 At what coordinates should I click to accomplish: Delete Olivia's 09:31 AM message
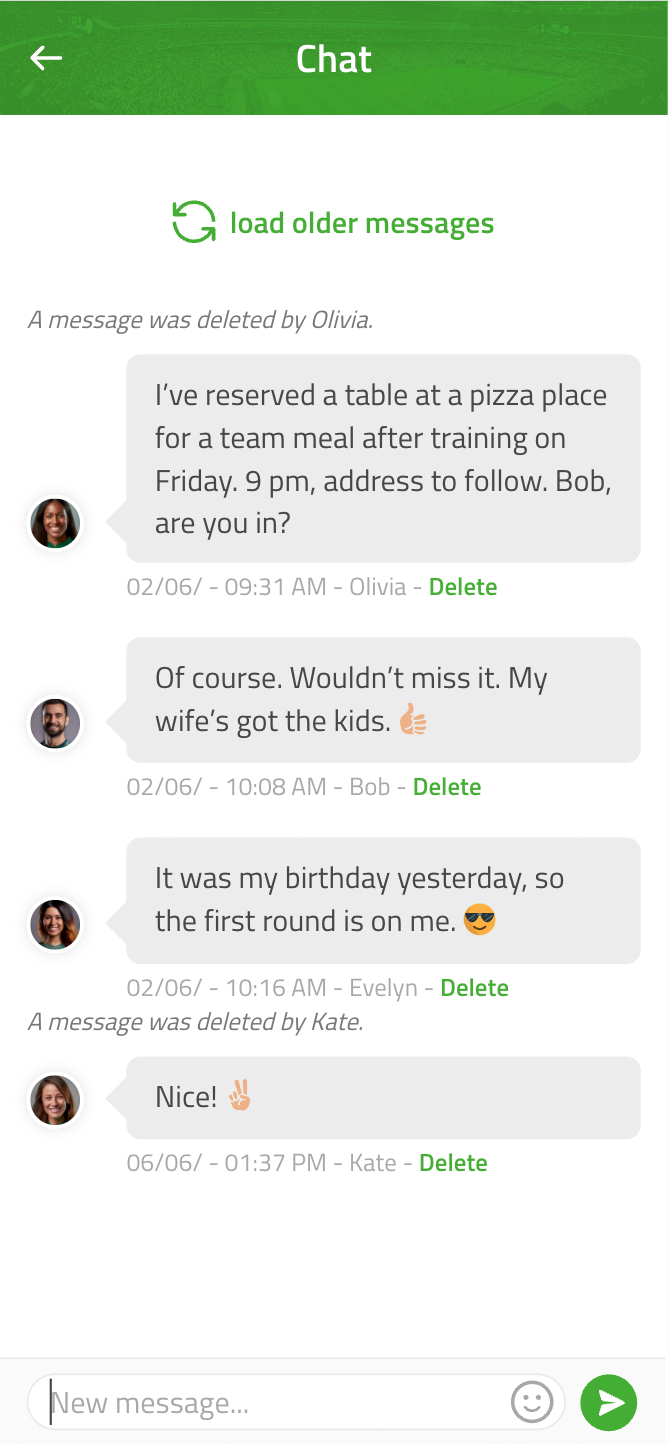click(463, 587)
